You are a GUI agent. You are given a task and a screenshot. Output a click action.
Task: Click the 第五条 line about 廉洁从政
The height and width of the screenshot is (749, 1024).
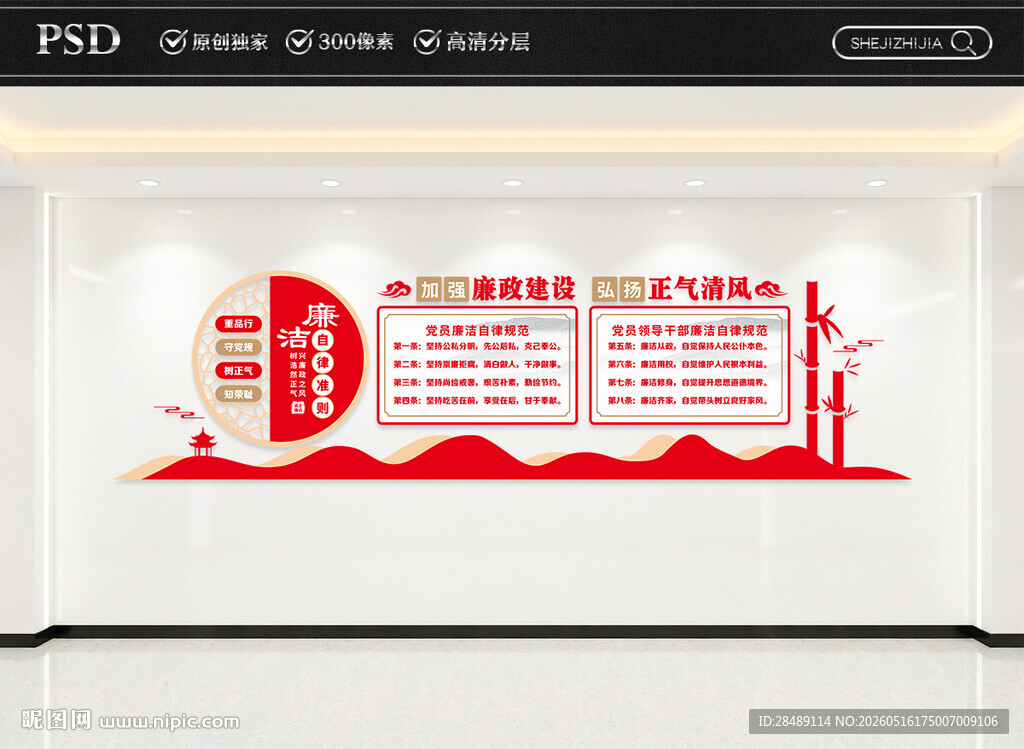click(690, 347)
